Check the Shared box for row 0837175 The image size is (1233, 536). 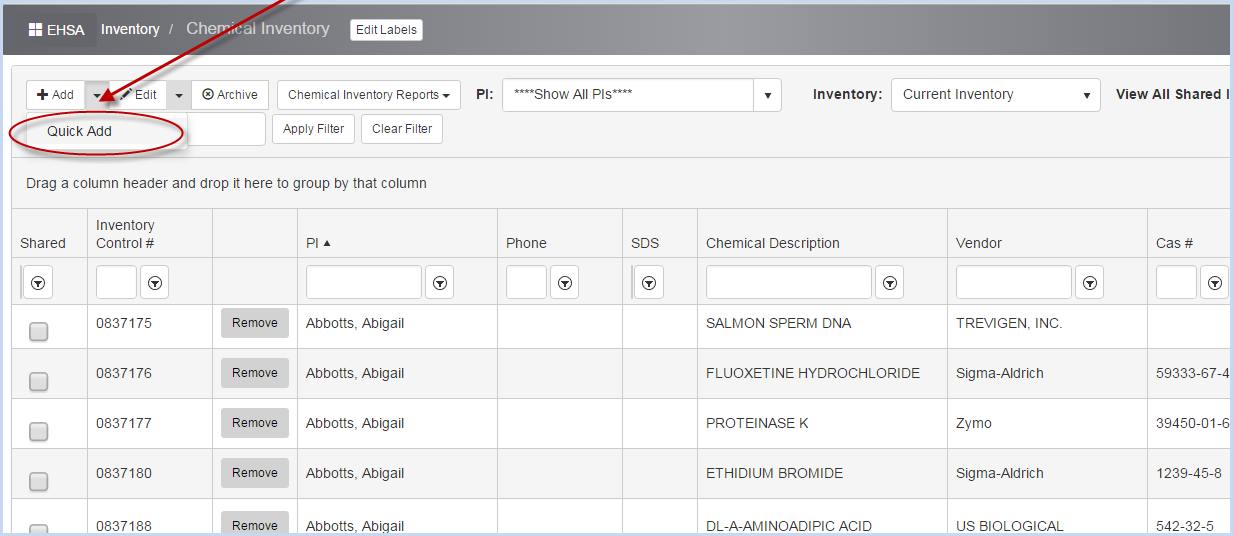tap(38, 332)
